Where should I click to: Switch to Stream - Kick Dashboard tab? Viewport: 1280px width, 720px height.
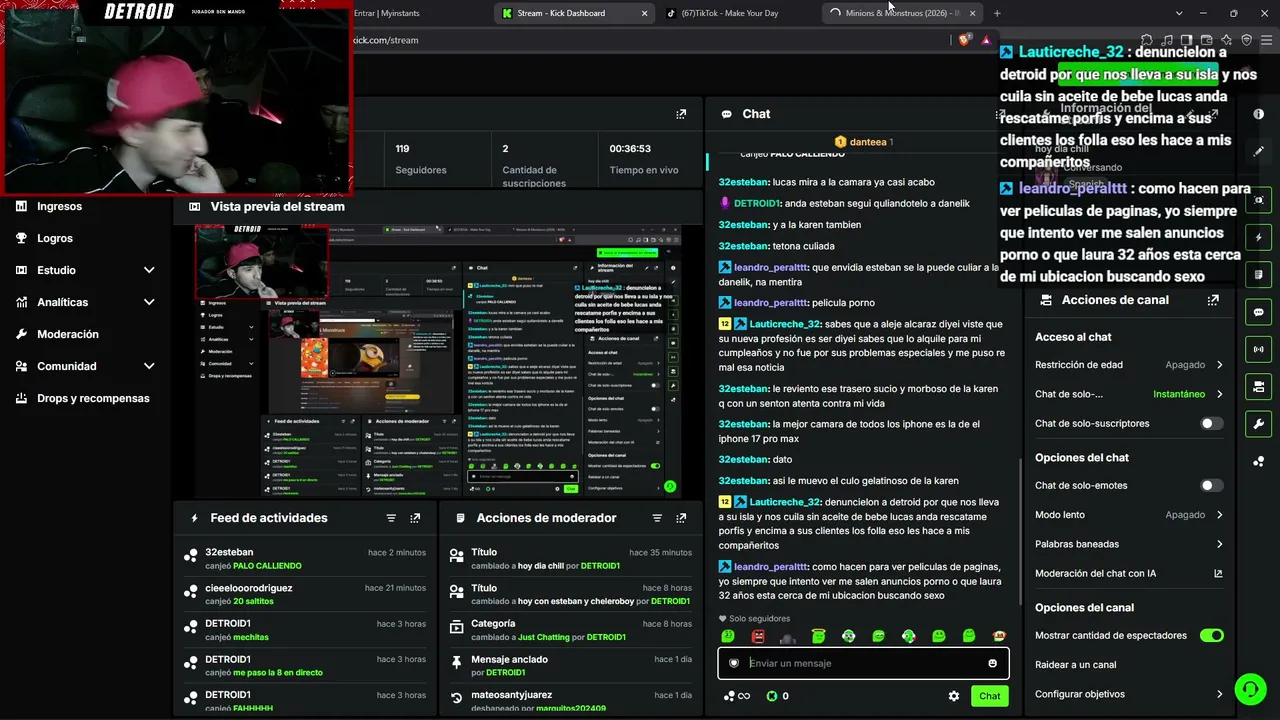pos(573,13)
